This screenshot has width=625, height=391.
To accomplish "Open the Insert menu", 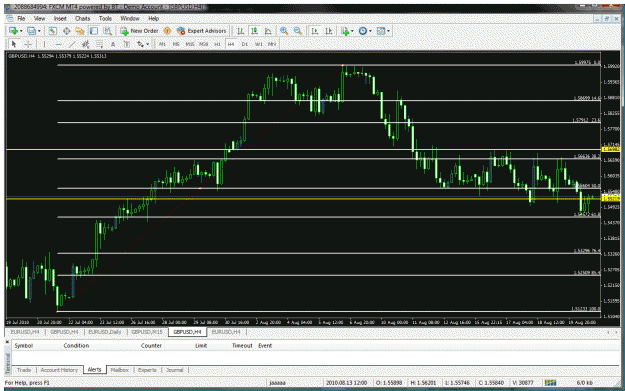I will [x=60, y=18].
